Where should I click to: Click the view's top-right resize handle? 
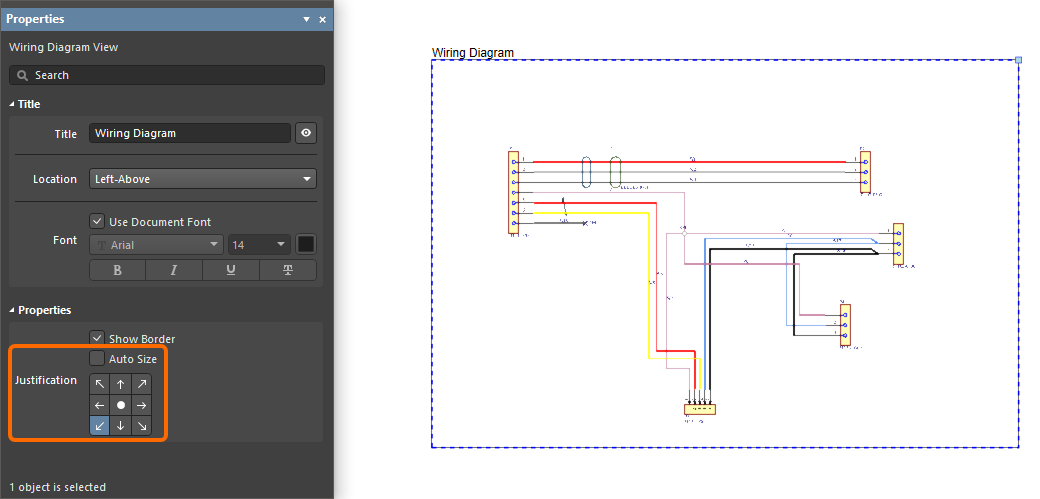tap(1019, 60)
